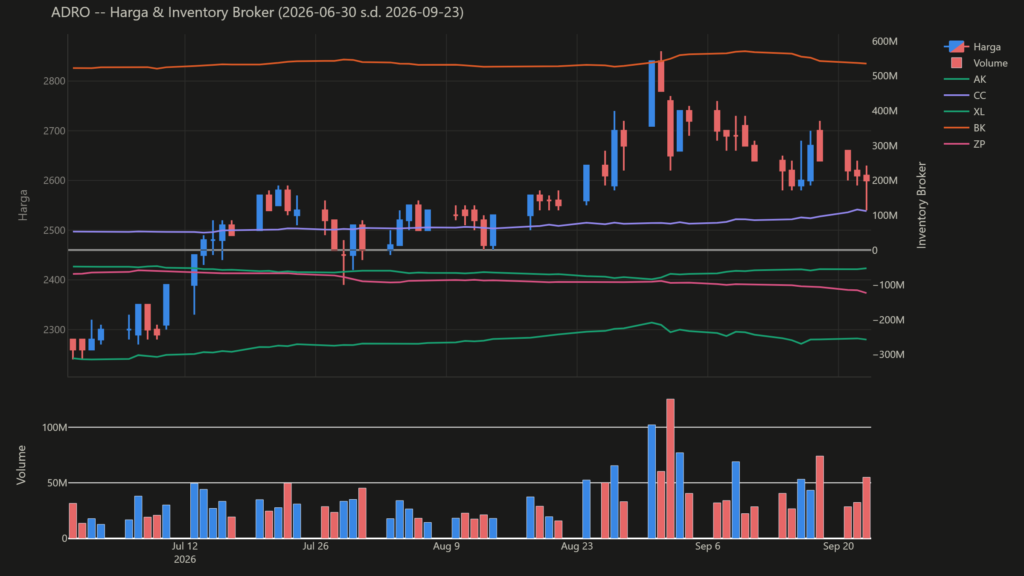Toggle the BK broker legend entry
Viewport: 1024px width, 576px height.
(x=965, y=128)
